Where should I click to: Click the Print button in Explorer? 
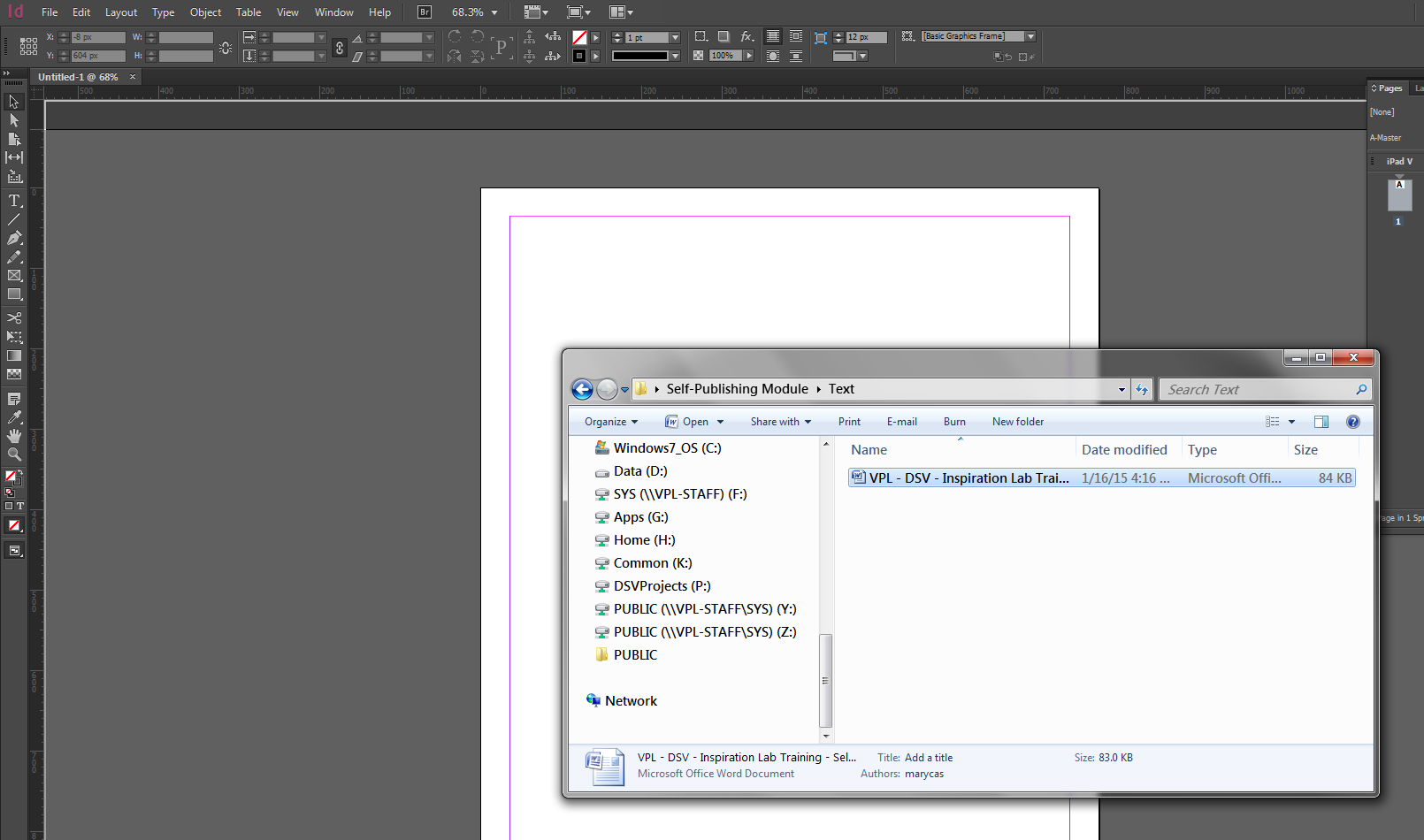tap(849, 422)
